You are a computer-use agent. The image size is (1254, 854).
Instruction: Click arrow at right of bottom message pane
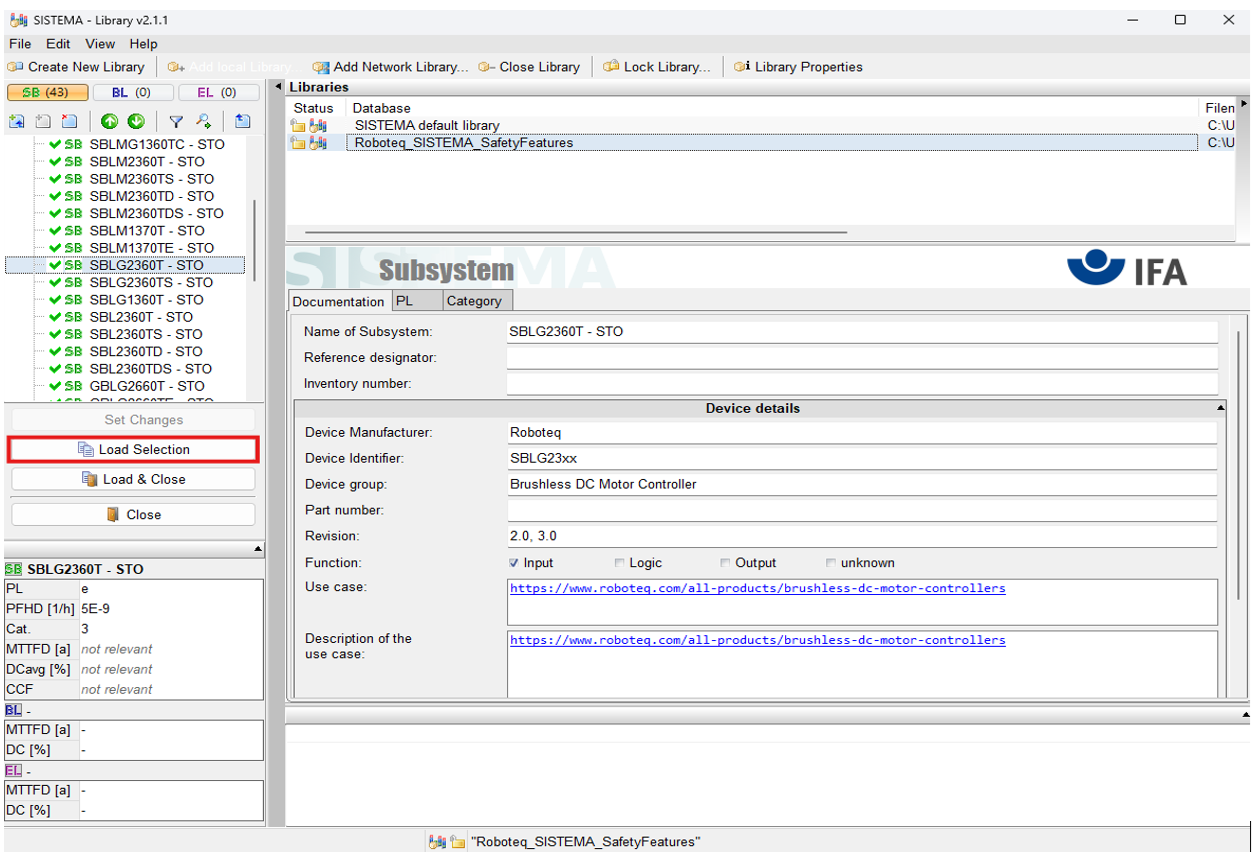pyautogui.click(x=1245, y=714)
